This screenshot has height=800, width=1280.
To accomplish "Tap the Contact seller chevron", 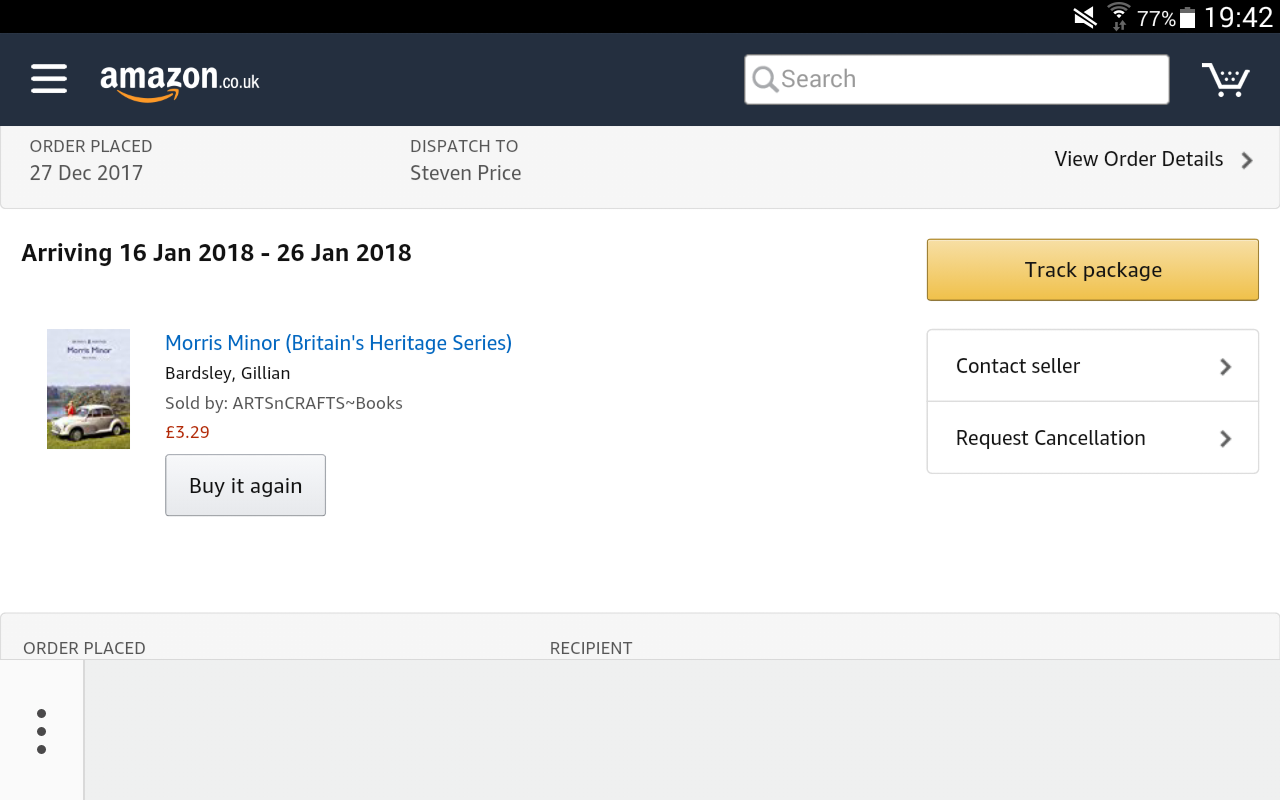I will (1226, 367).
